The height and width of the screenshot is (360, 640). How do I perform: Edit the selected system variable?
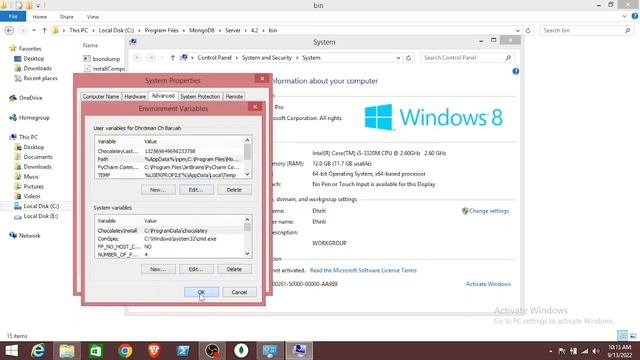(196, 269)
